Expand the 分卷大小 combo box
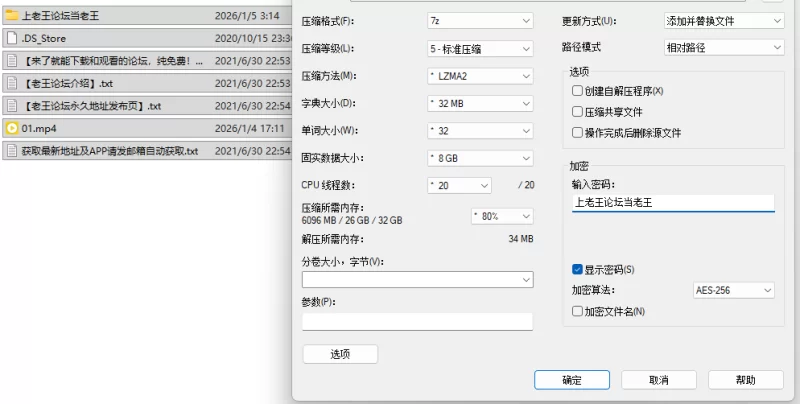 pyautogui.click(x=417, y=280)
